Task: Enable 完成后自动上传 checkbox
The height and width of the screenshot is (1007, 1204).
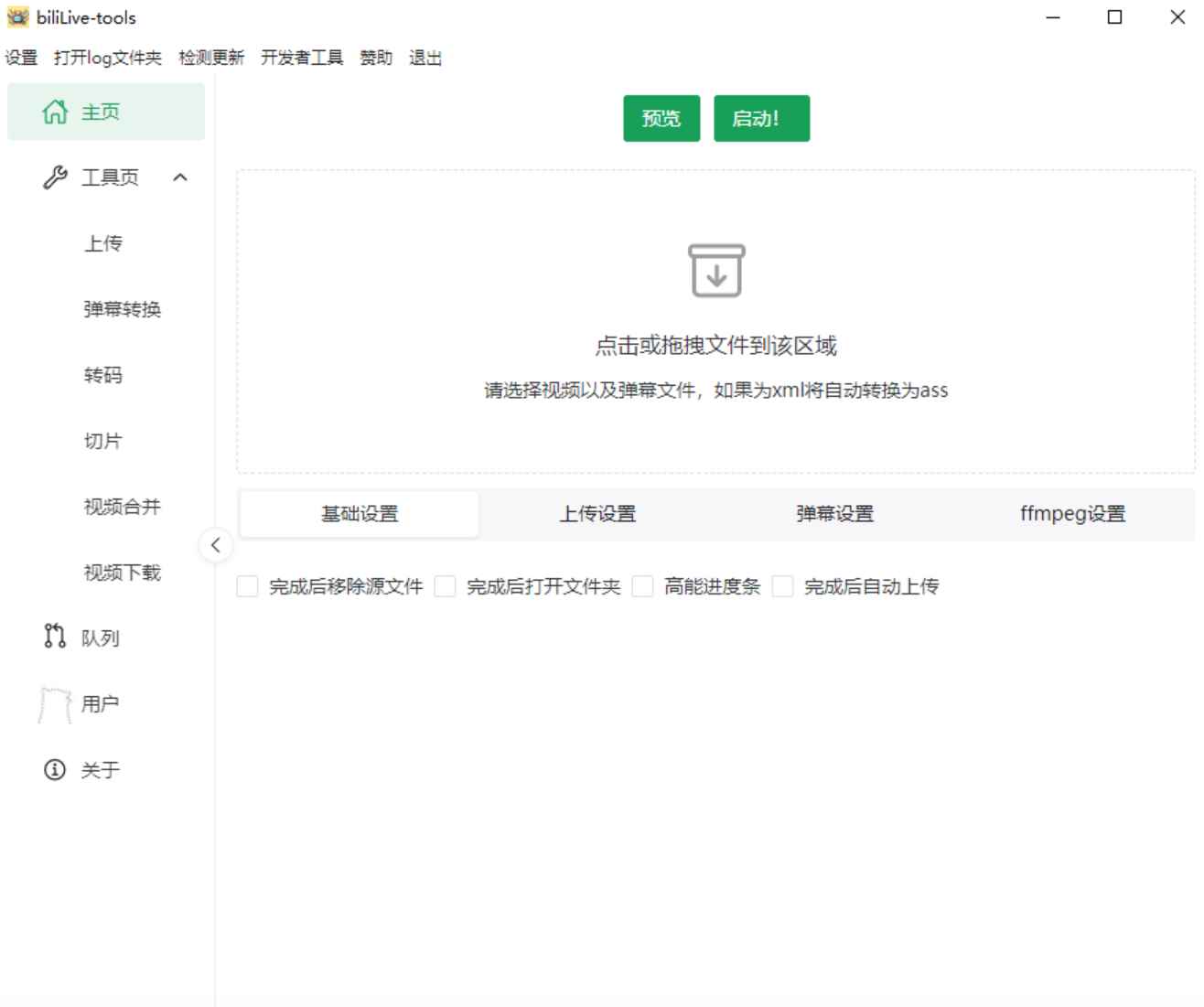Action: click(x=782, y=586)
